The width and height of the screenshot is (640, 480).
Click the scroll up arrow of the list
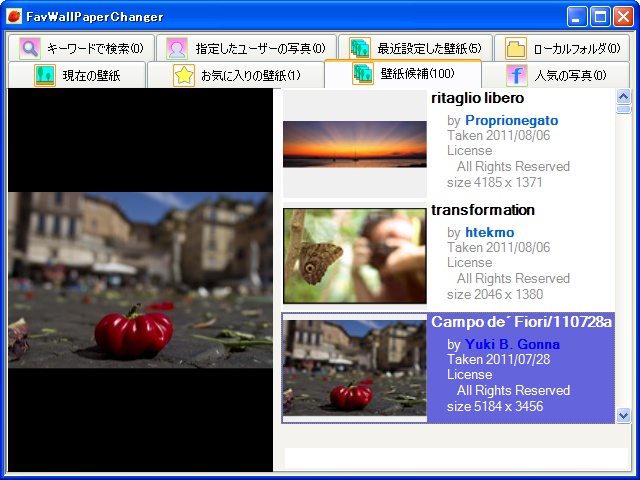(623, 97)
